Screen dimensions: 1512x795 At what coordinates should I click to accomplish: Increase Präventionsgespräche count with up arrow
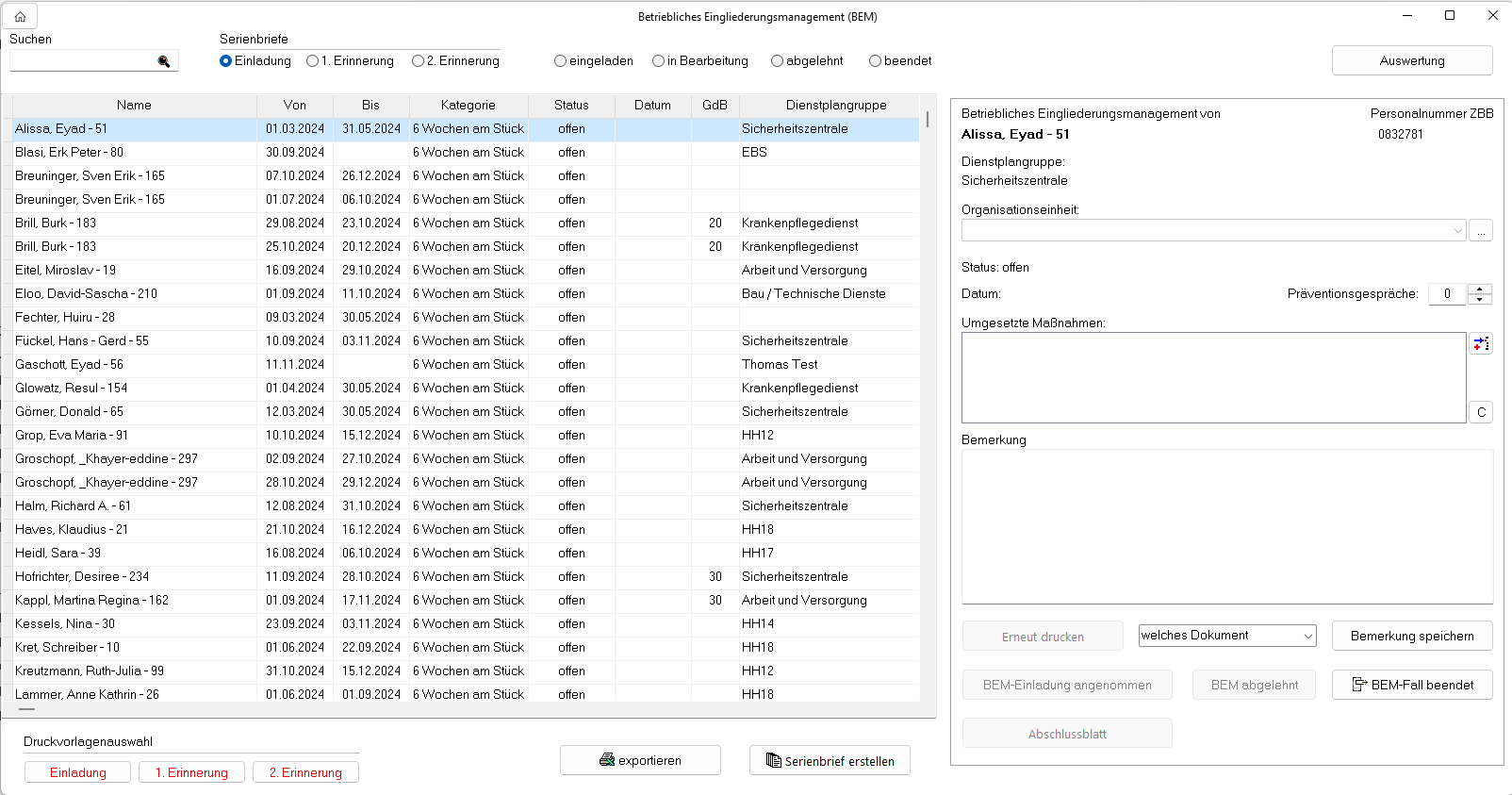pyautogui.click(x=1480, y=289)
